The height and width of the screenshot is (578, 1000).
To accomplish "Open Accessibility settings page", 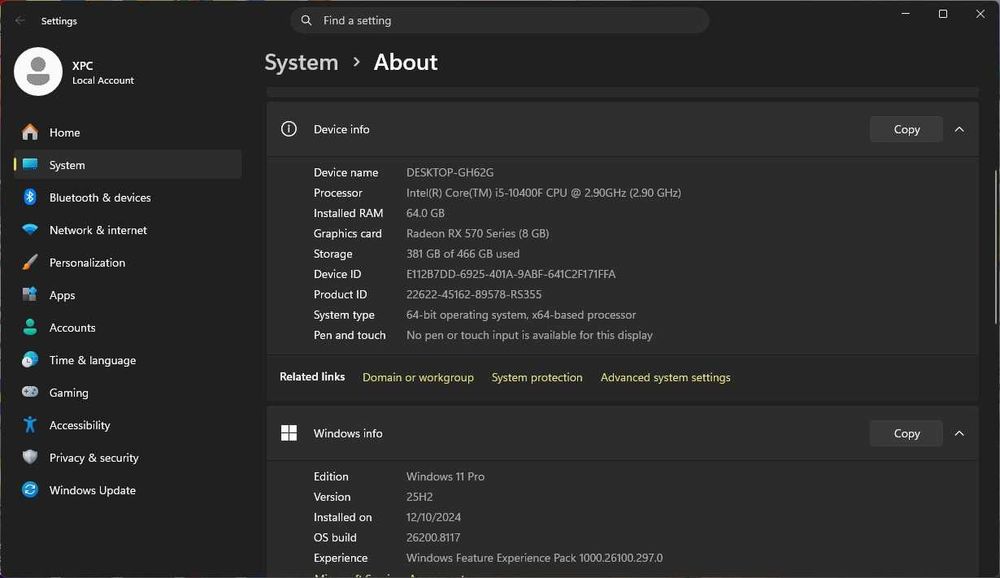I will tap(128, 425).
